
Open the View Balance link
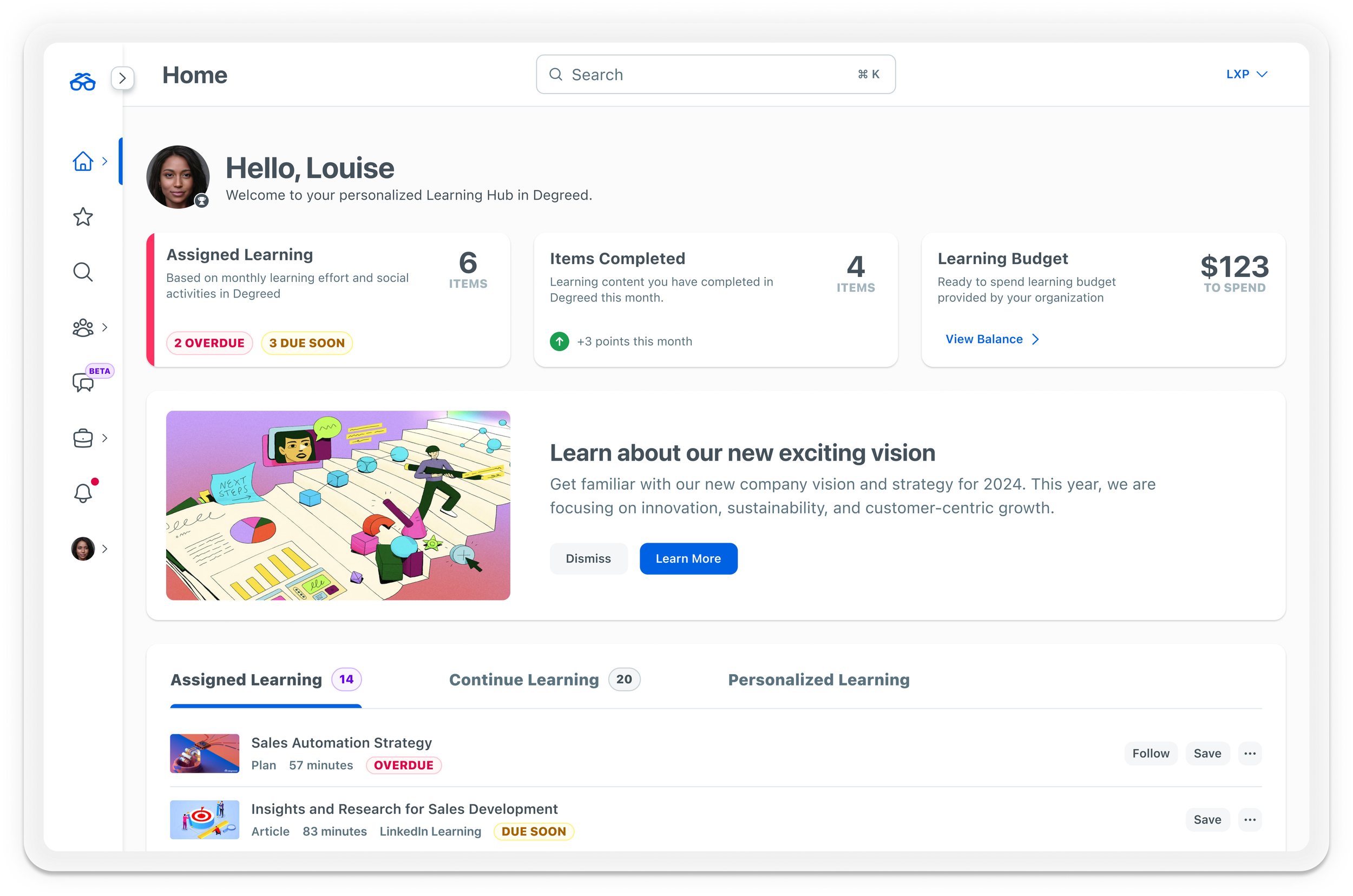(991, 339)
